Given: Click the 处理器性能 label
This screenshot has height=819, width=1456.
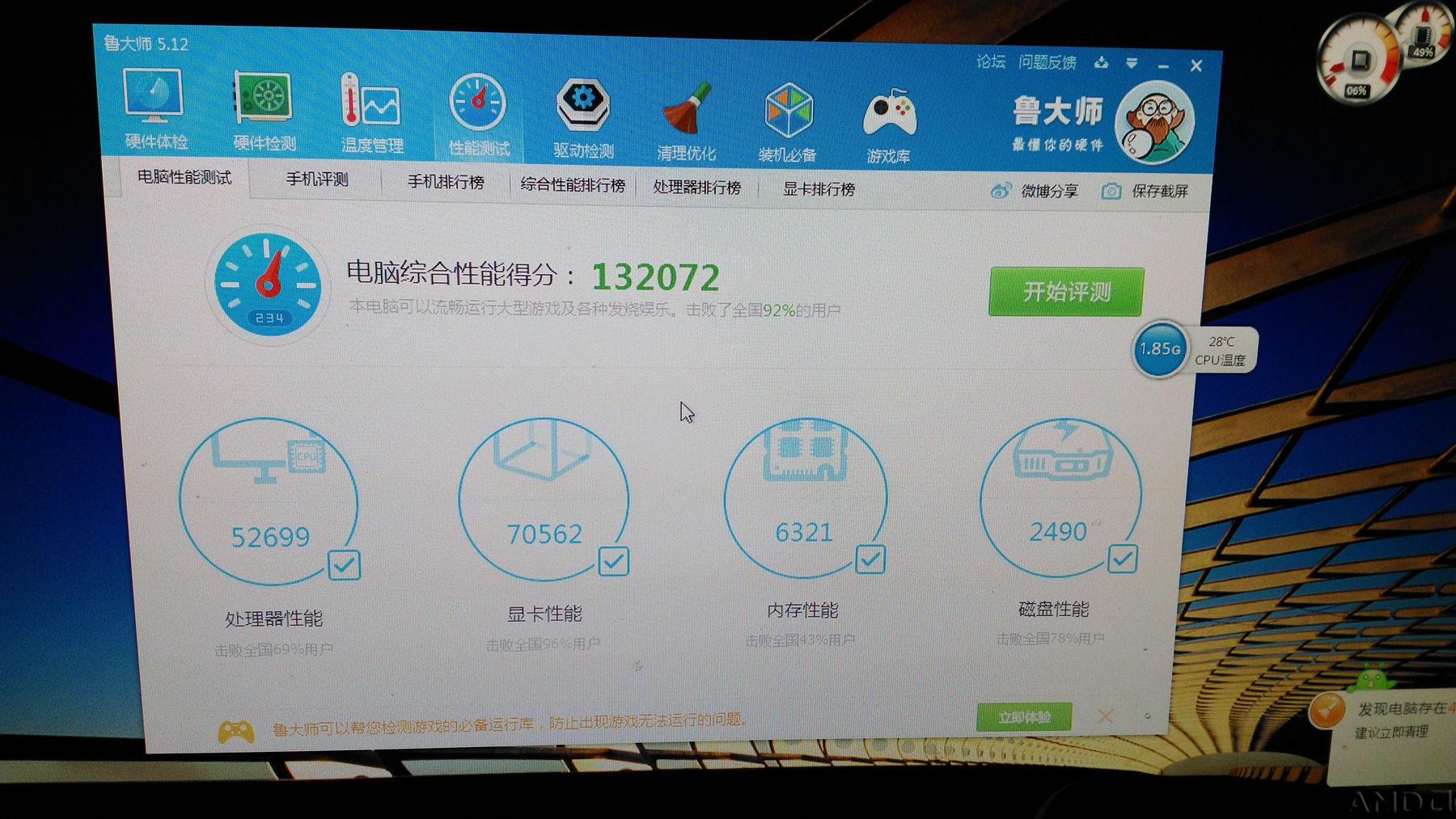Looking at the screenshot, I should pos(273,618).
